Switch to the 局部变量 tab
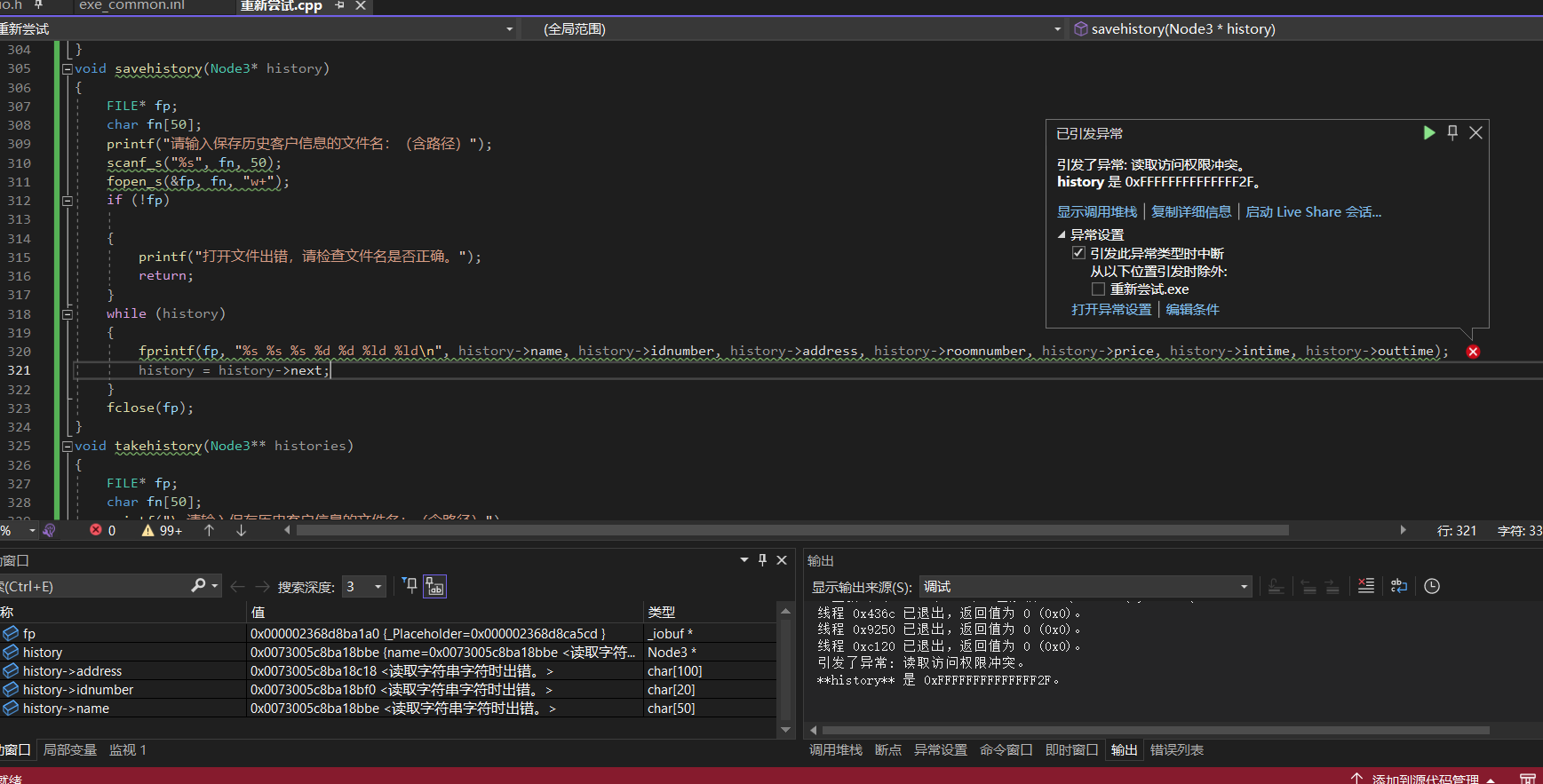This screenshot has height=784, width=1543. [x=70, y=750]
